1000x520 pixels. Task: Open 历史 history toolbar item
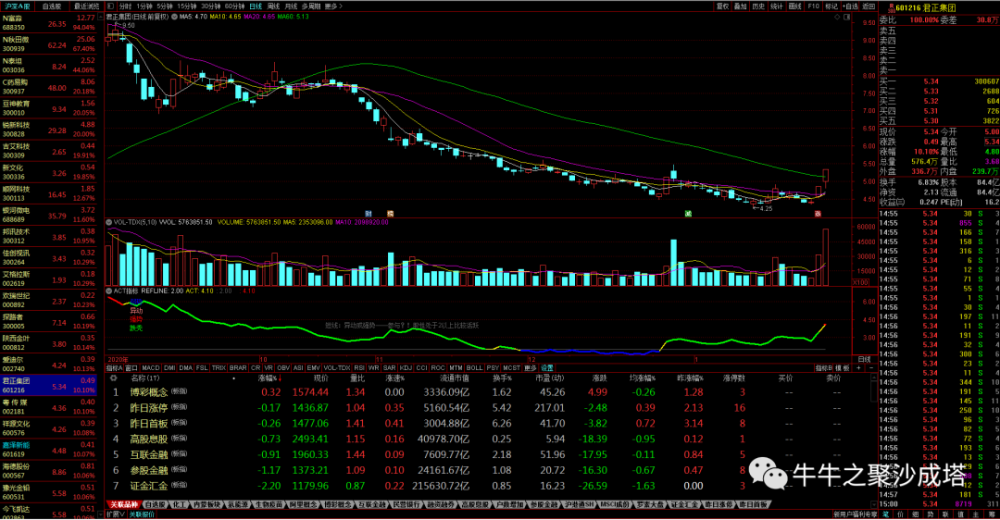pos(758,6)
